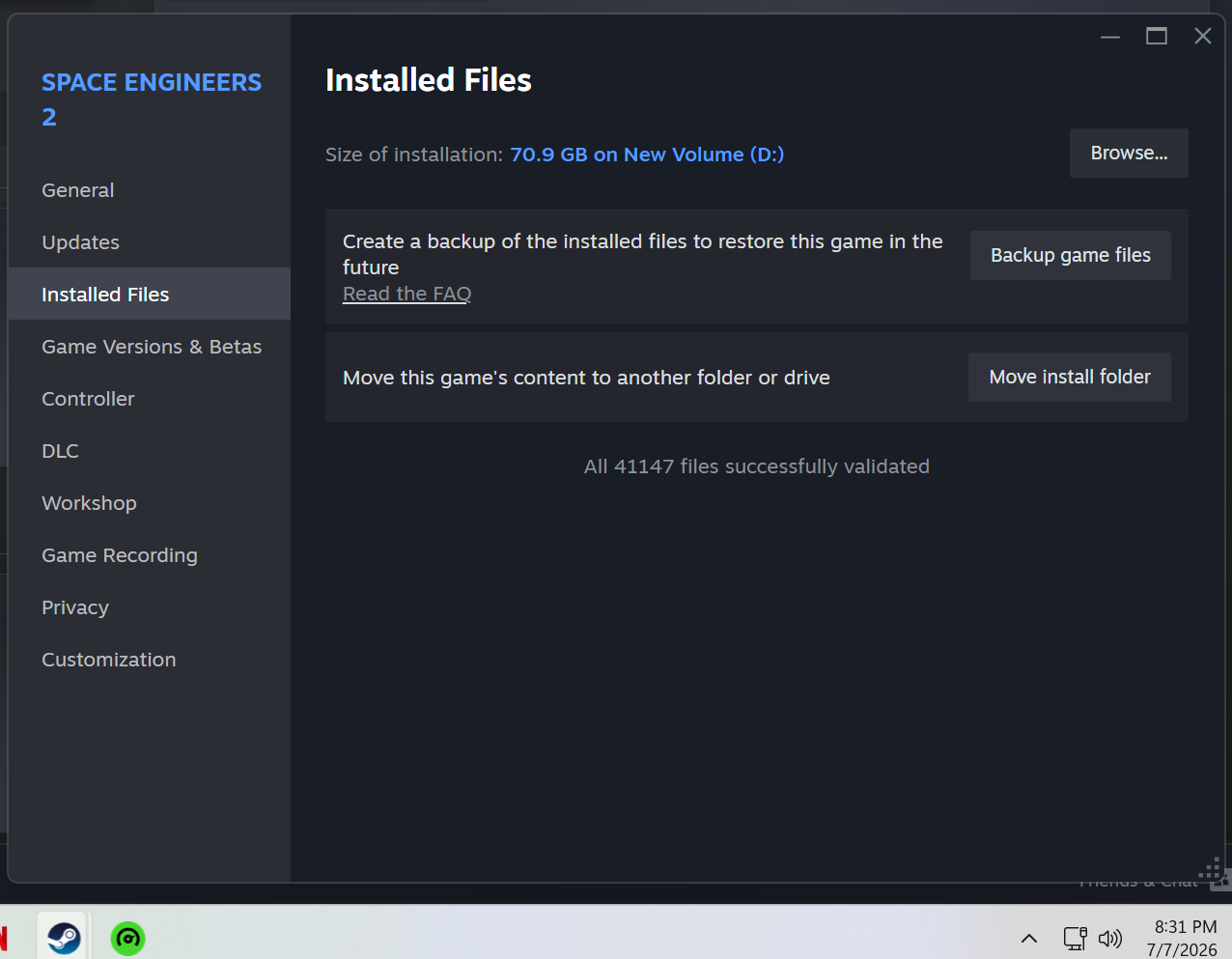Click the 70.9 GB on New Volume (D:) text

(x=647, y=155)
